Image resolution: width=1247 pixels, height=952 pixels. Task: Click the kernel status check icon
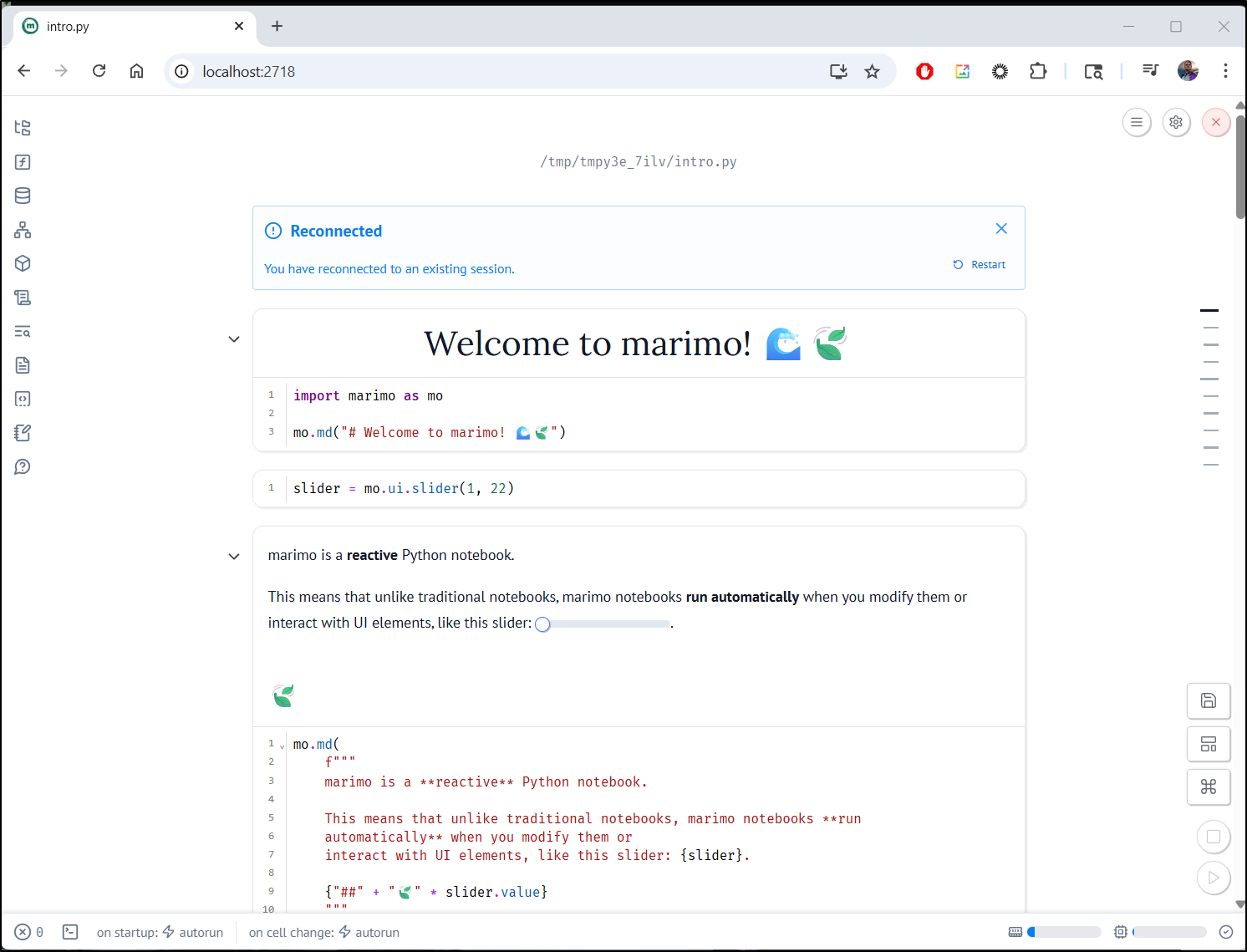click(1226, 932)
